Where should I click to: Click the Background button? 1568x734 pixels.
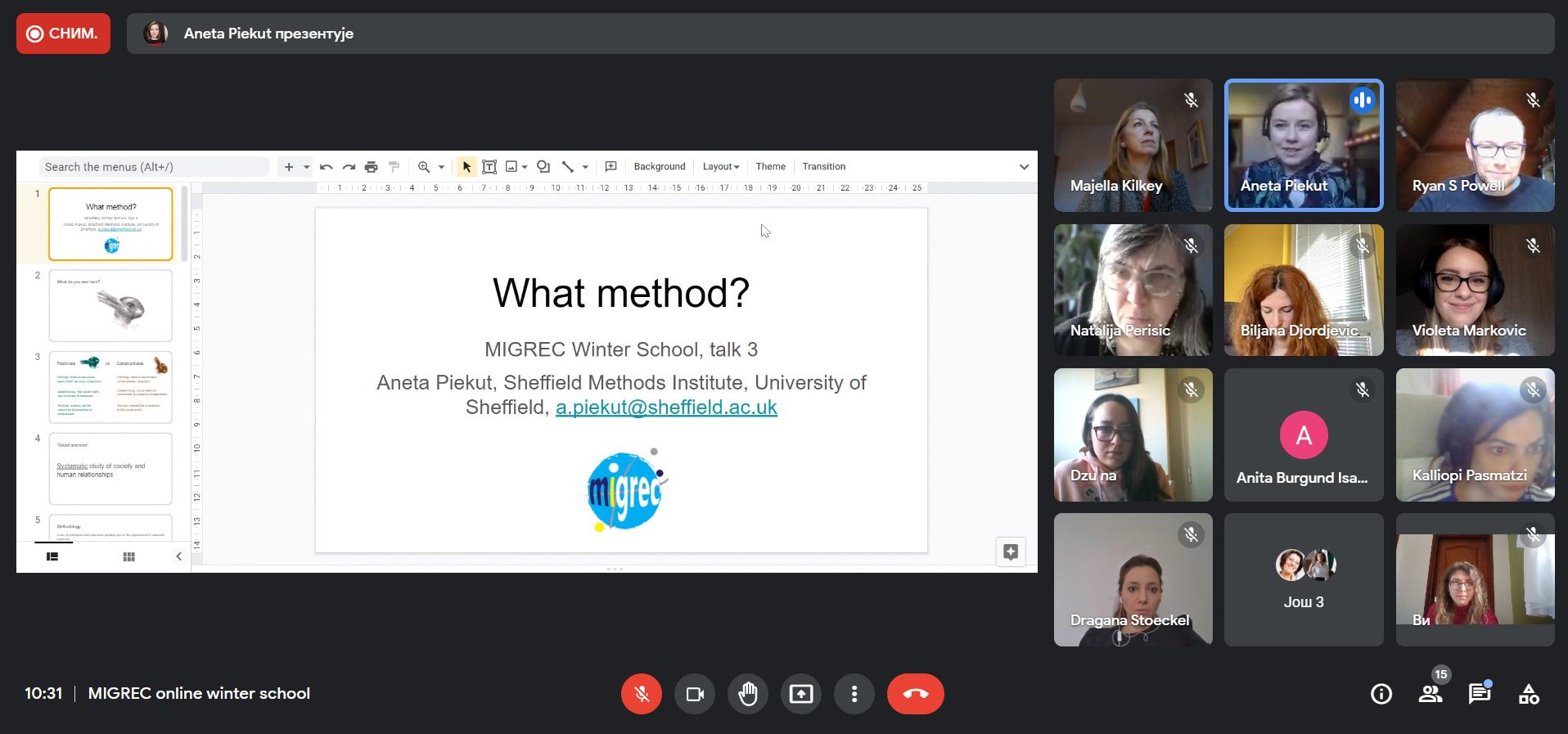tap(659, 166)
